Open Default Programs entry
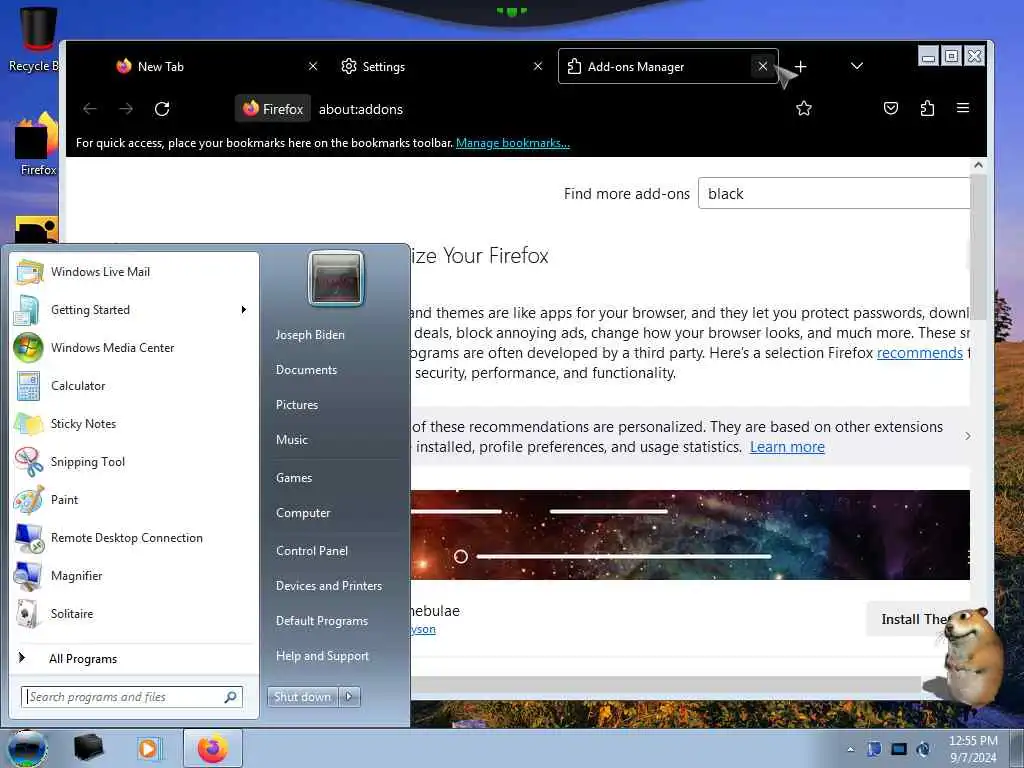 click(322, 621)
